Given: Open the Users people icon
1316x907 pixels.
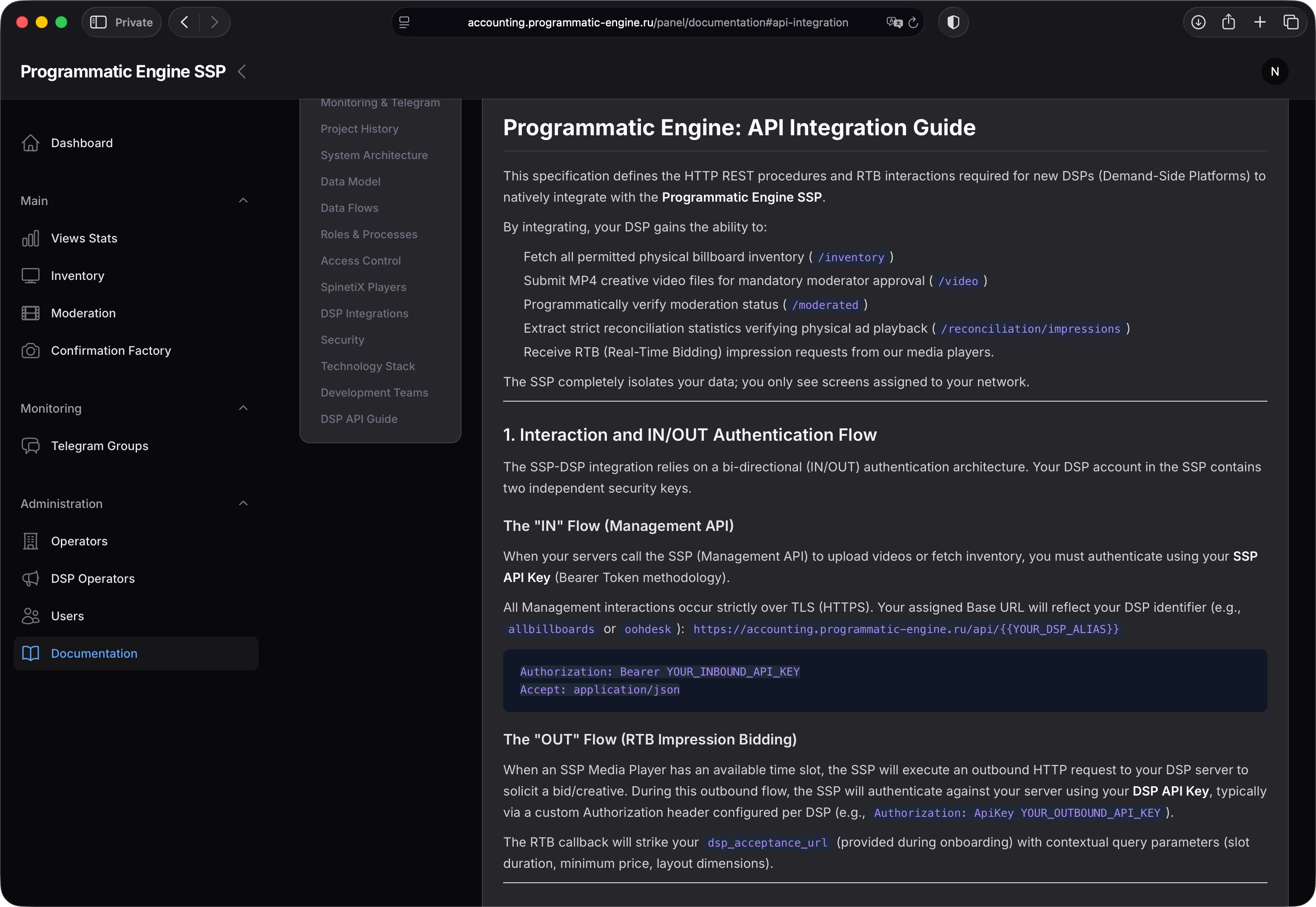Looking at the screenshot, I should tap(31, 616).
